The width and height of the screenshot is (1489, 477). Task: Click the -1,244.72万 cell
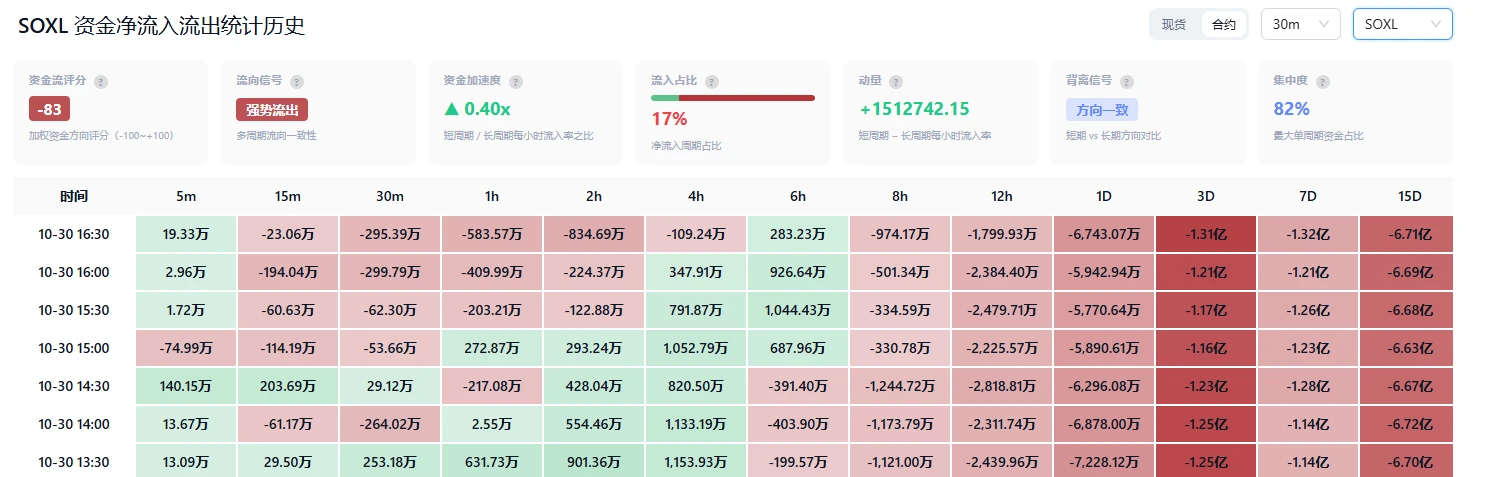click(900, 386)
